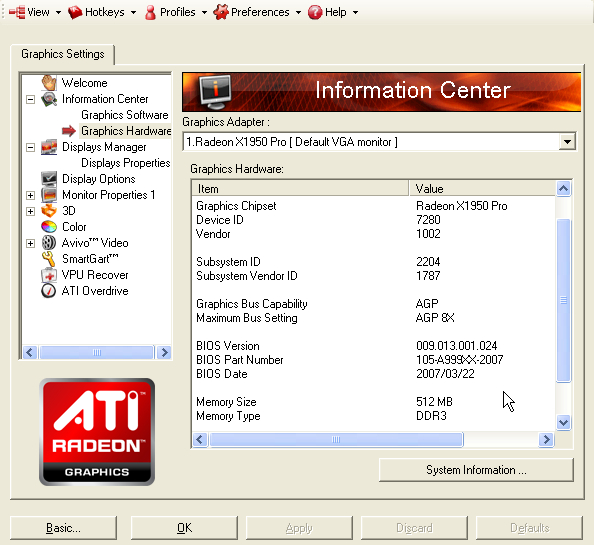
Task: Open the Graphics Adapter dropdown
Action: [567, 142]
